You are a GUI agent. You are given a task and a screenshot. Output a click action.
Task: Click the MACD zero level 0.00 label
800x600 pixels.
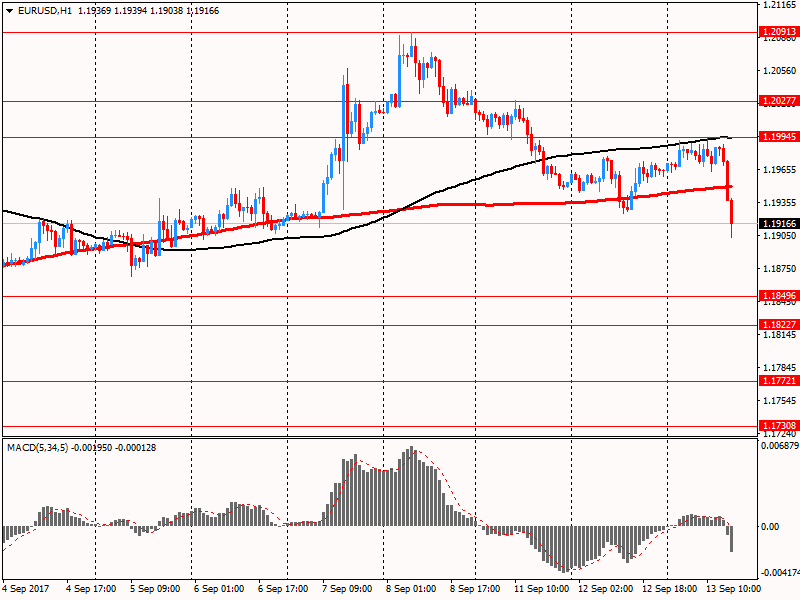tap(770, 527)
